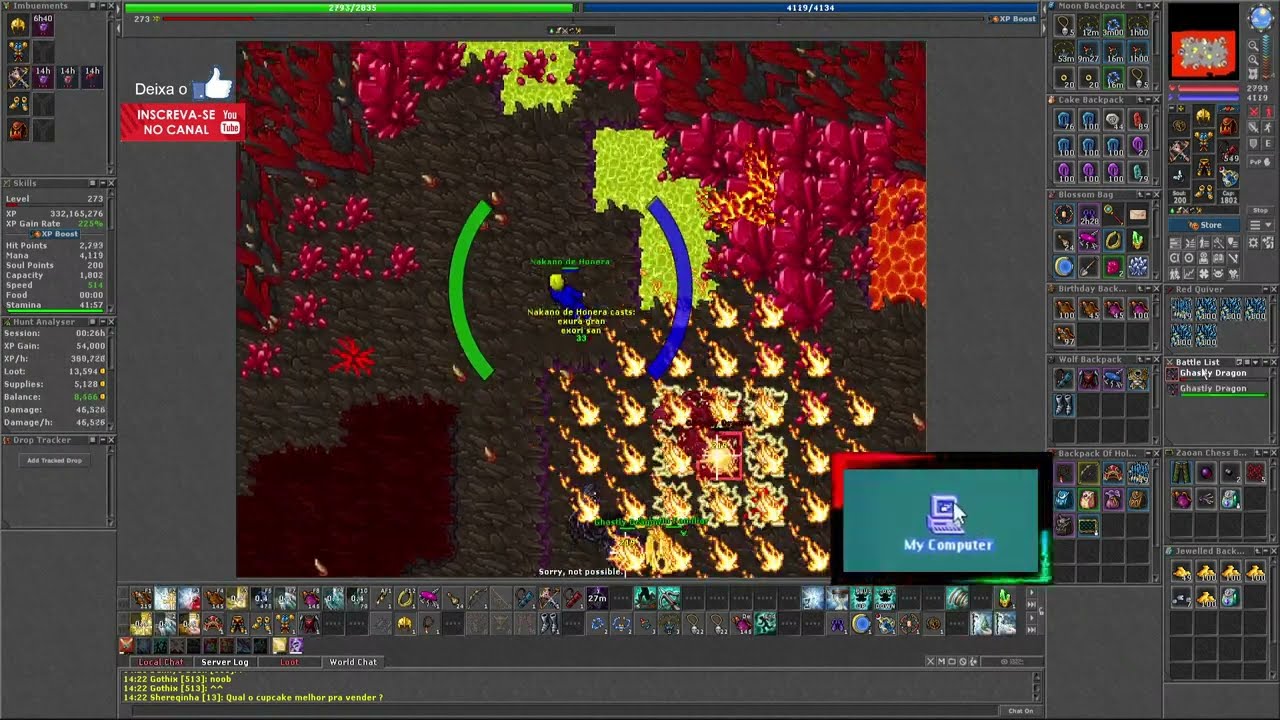1280x720 pixels.
Task: Click the letter item in Blossom Bag
Action: click(x=1138, y=215)
